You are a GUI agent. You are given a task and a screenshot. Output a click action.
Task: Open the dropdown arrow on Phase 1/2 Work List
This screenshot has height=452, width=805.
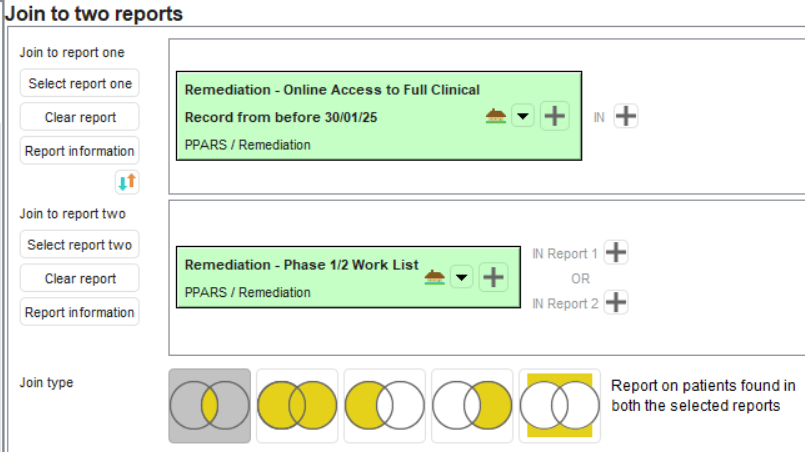coord(461,277)
